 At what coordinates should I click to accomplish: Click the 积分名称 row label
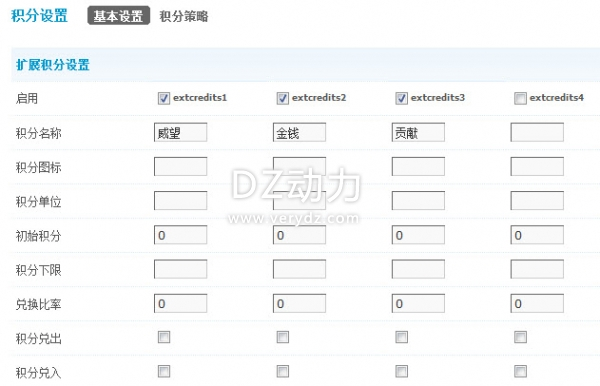[38, 133]
